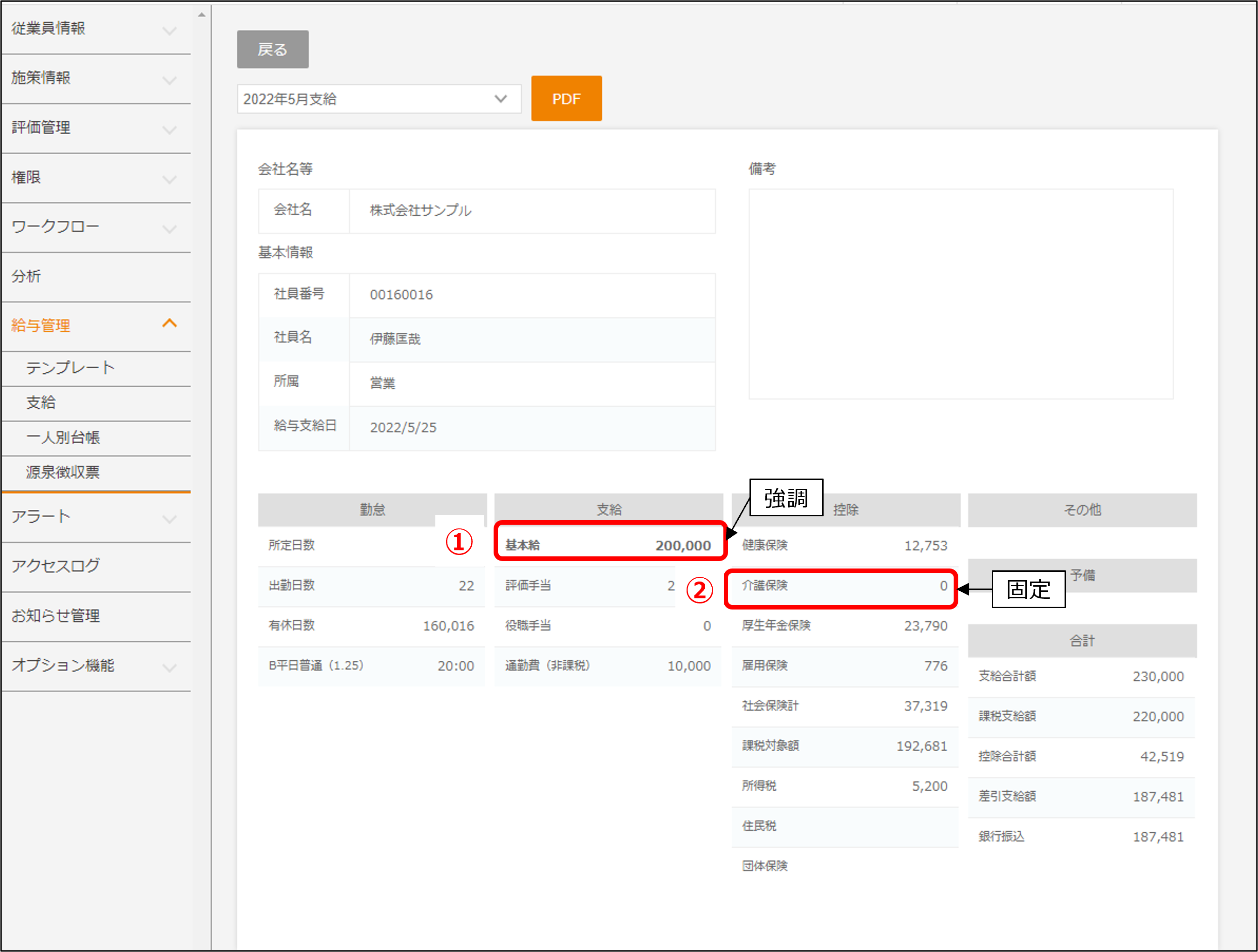Open the 一人別台帳 submenu item
Image resolution: width=1258 pixels, height=952 pixels.
pyautogui.click(x=62, y=438)
